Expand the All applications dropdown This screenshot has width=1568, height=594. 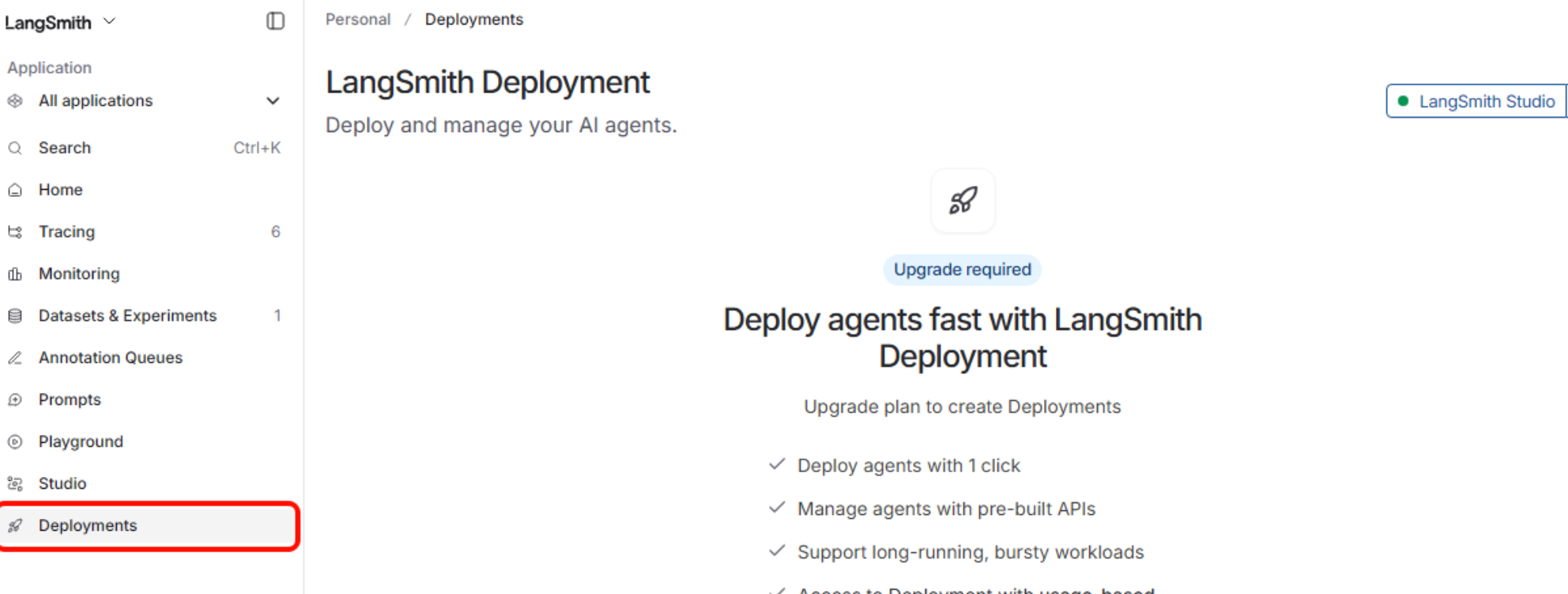tap(144, 100)
